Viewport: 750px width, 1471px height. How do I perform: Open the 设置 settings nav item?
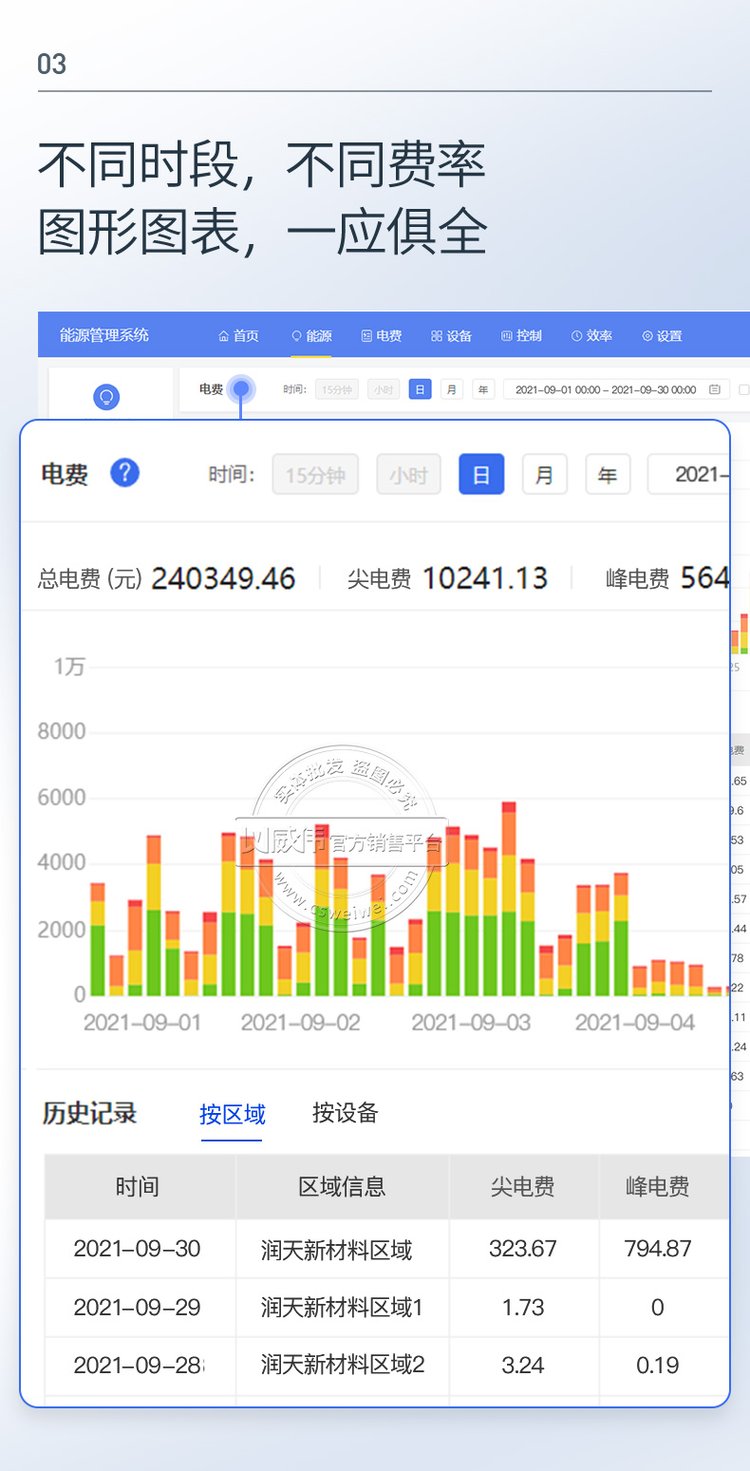click(662, 336)
